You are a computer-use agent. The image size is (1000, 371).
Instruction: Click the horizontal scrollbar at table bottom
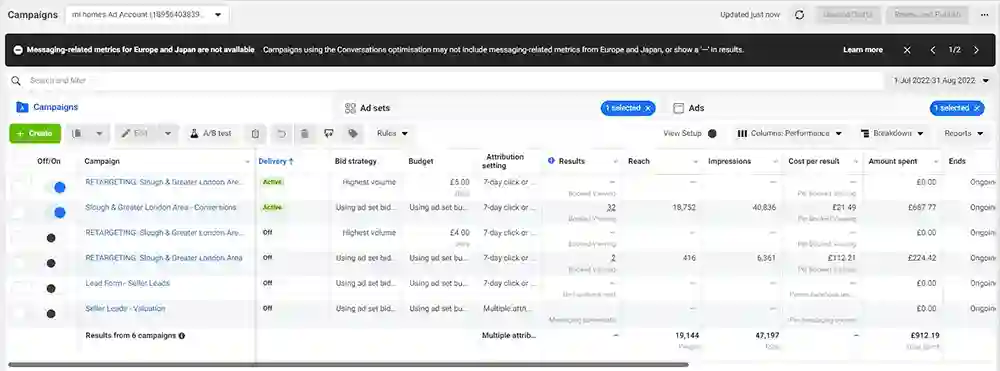point(348,365)
